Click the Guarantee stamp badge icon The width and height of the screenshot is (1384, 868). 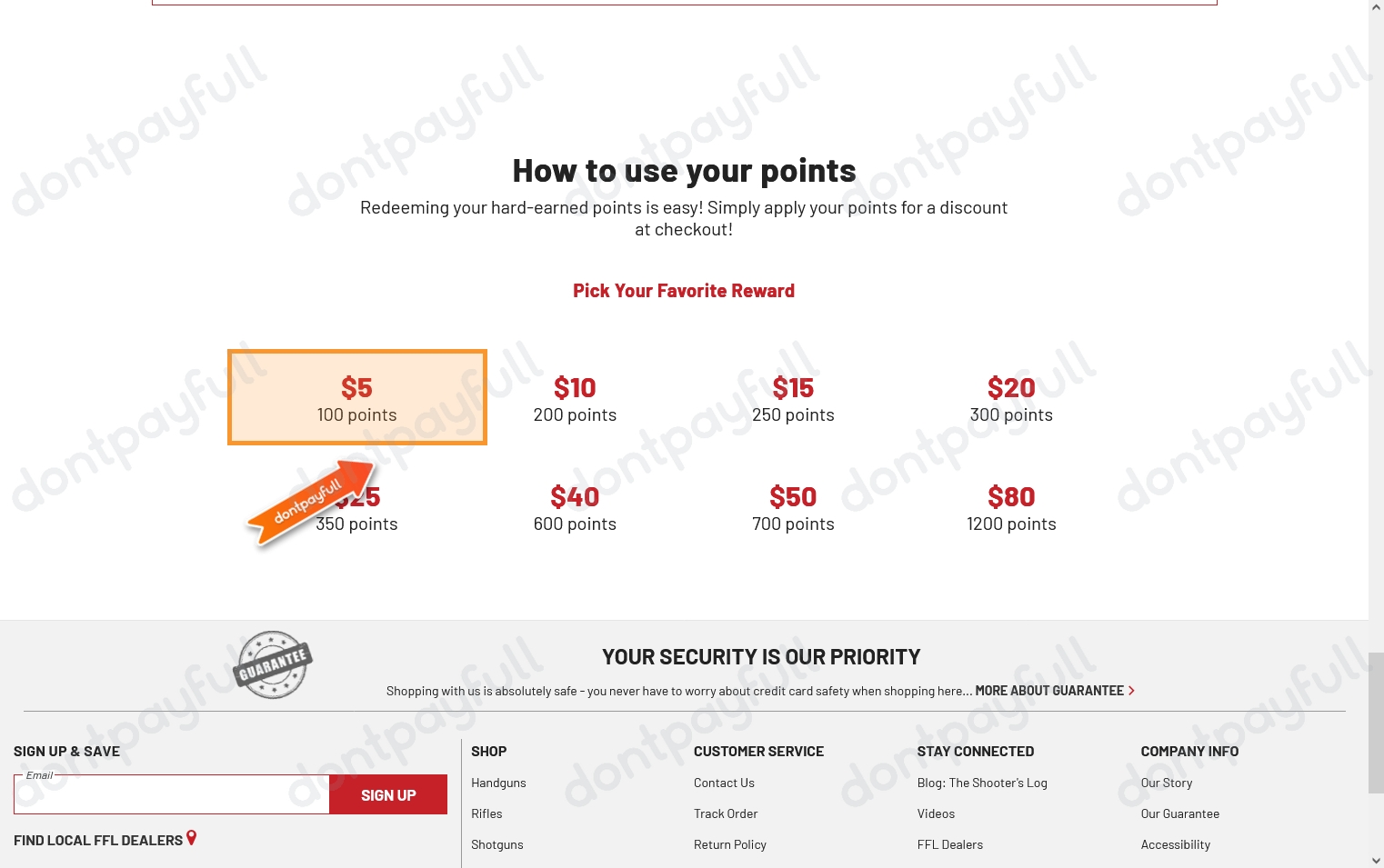click(x=273, y=664)
